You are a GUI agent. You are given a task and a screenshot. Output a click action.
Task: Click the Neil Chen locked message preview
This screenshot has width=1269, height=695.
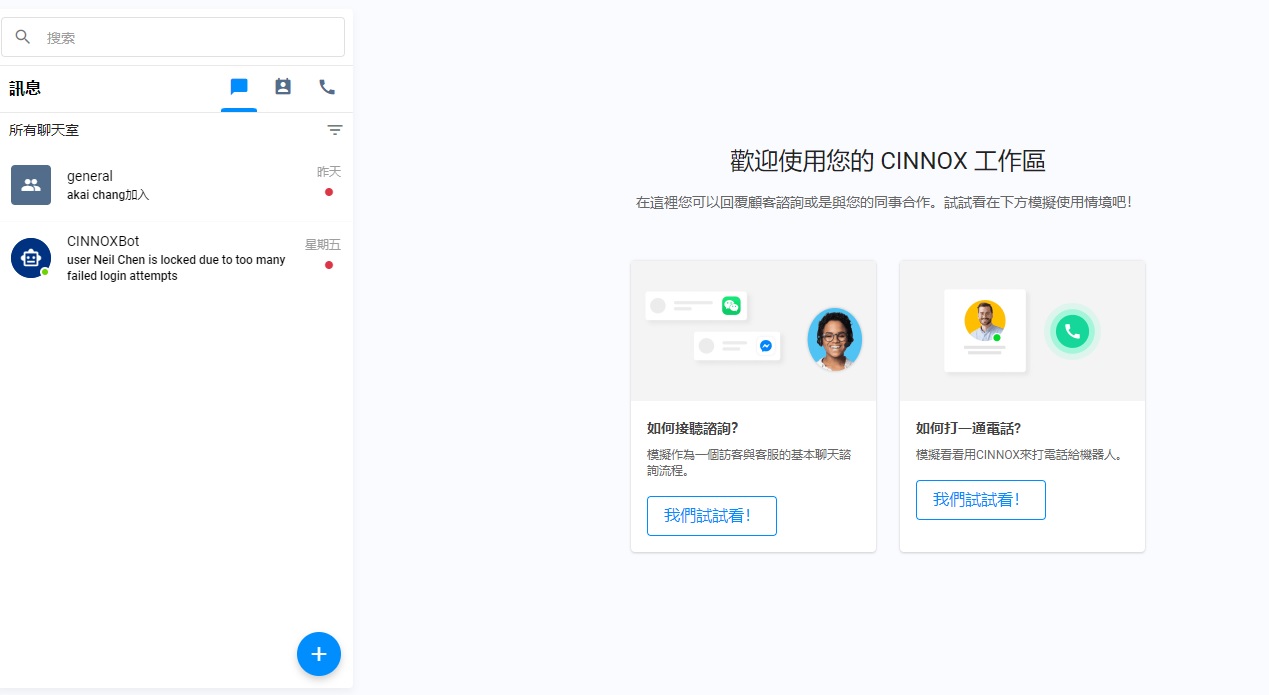click(176, 268)
